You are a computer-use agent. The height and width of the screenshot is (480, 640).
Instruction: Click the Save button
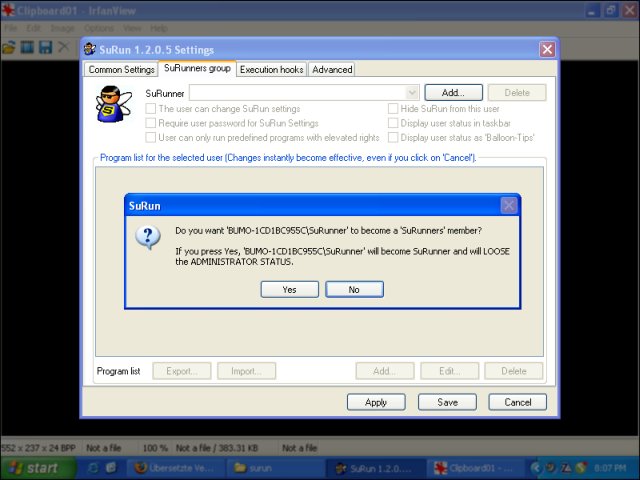447,402
